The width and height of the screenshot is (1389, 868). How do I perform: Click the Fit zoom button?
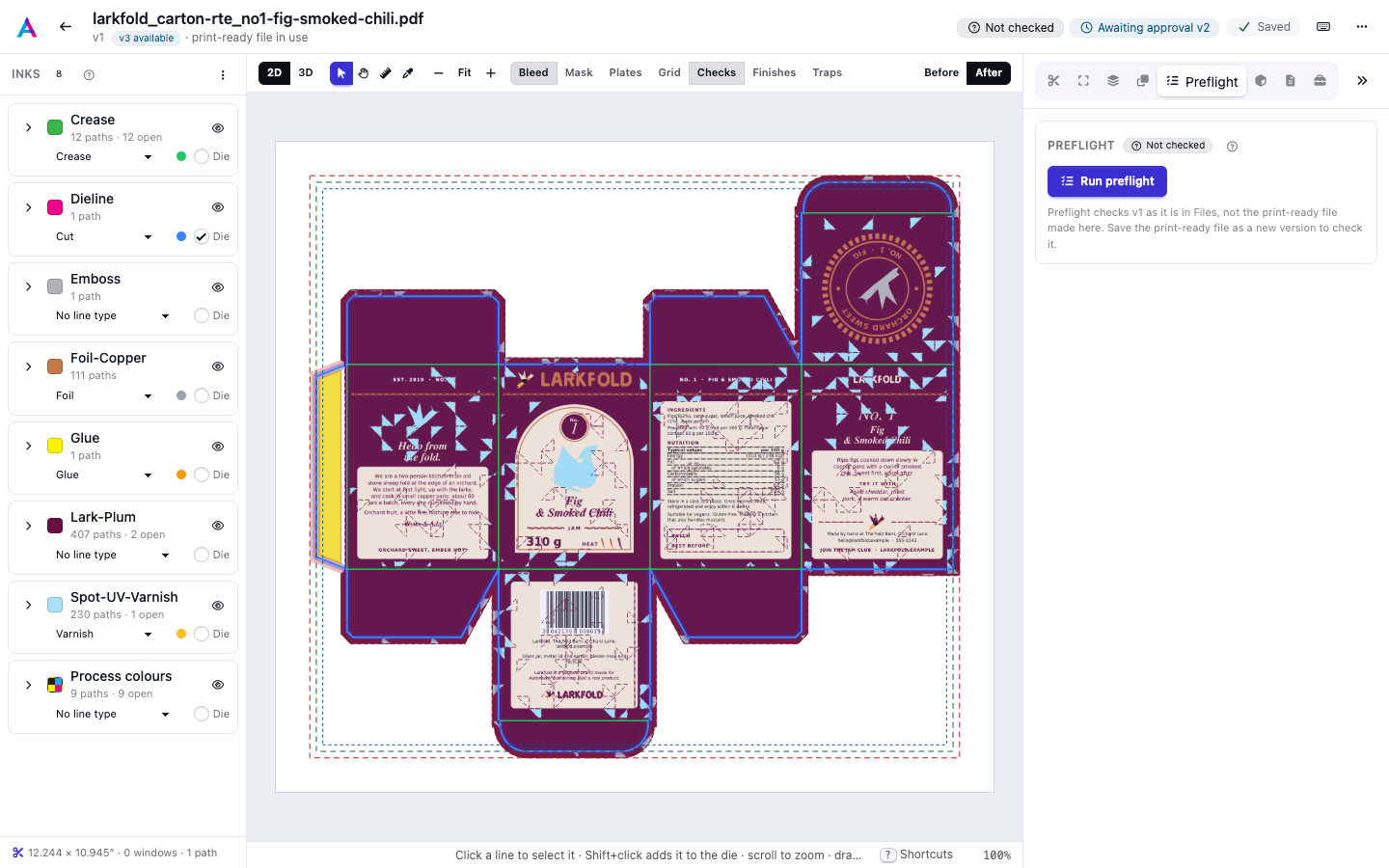coord(465,73)
